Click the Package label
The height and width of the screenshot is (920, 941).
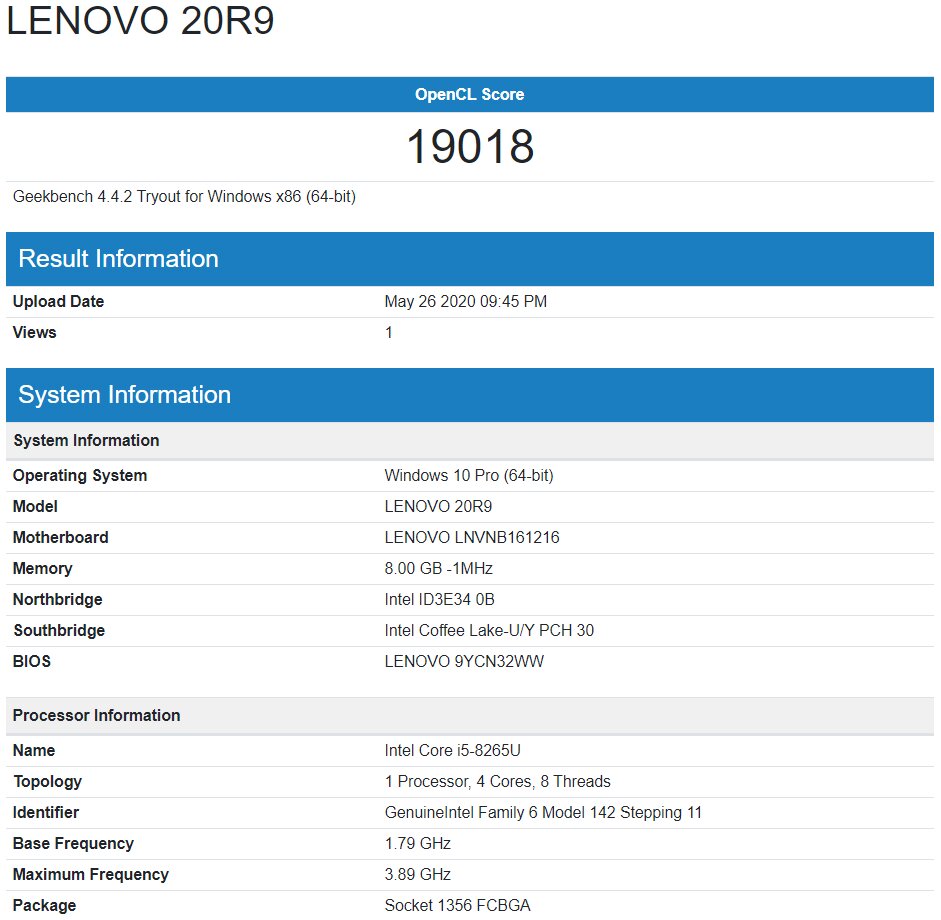(44, 906)
